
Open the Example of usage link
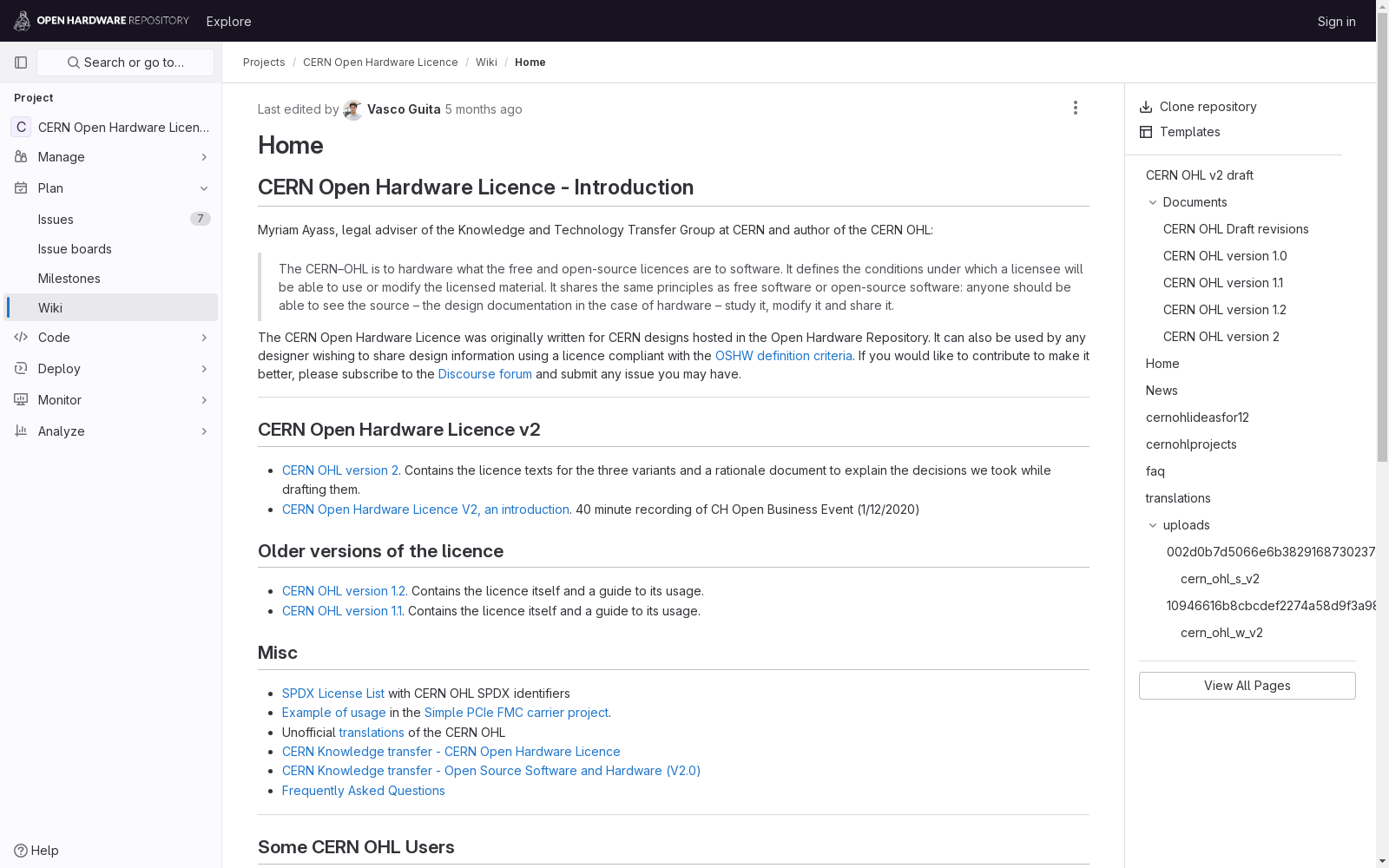(x=334, y=713)
